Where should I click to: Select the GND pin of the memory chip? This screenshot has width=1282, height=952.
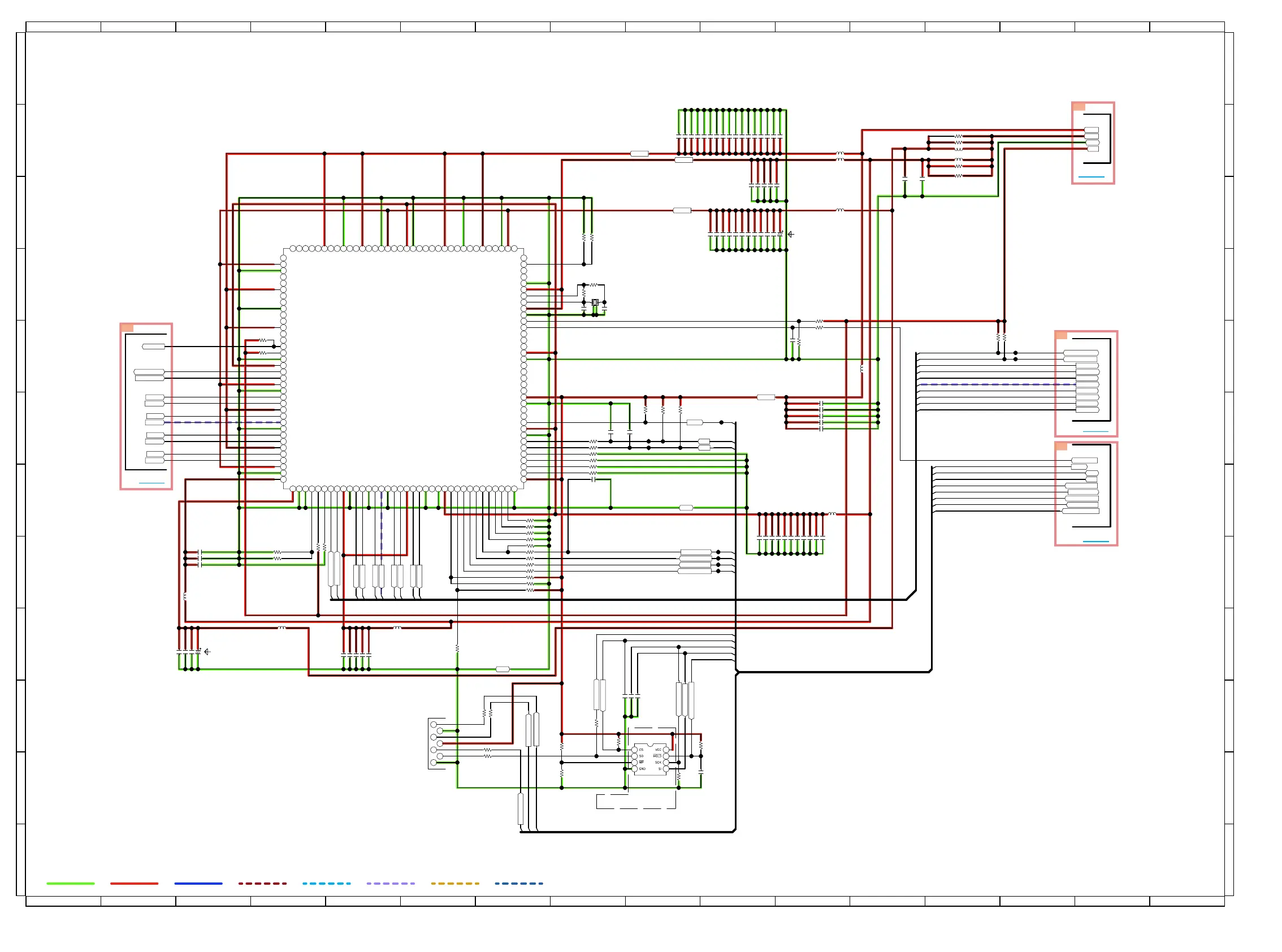634,769
